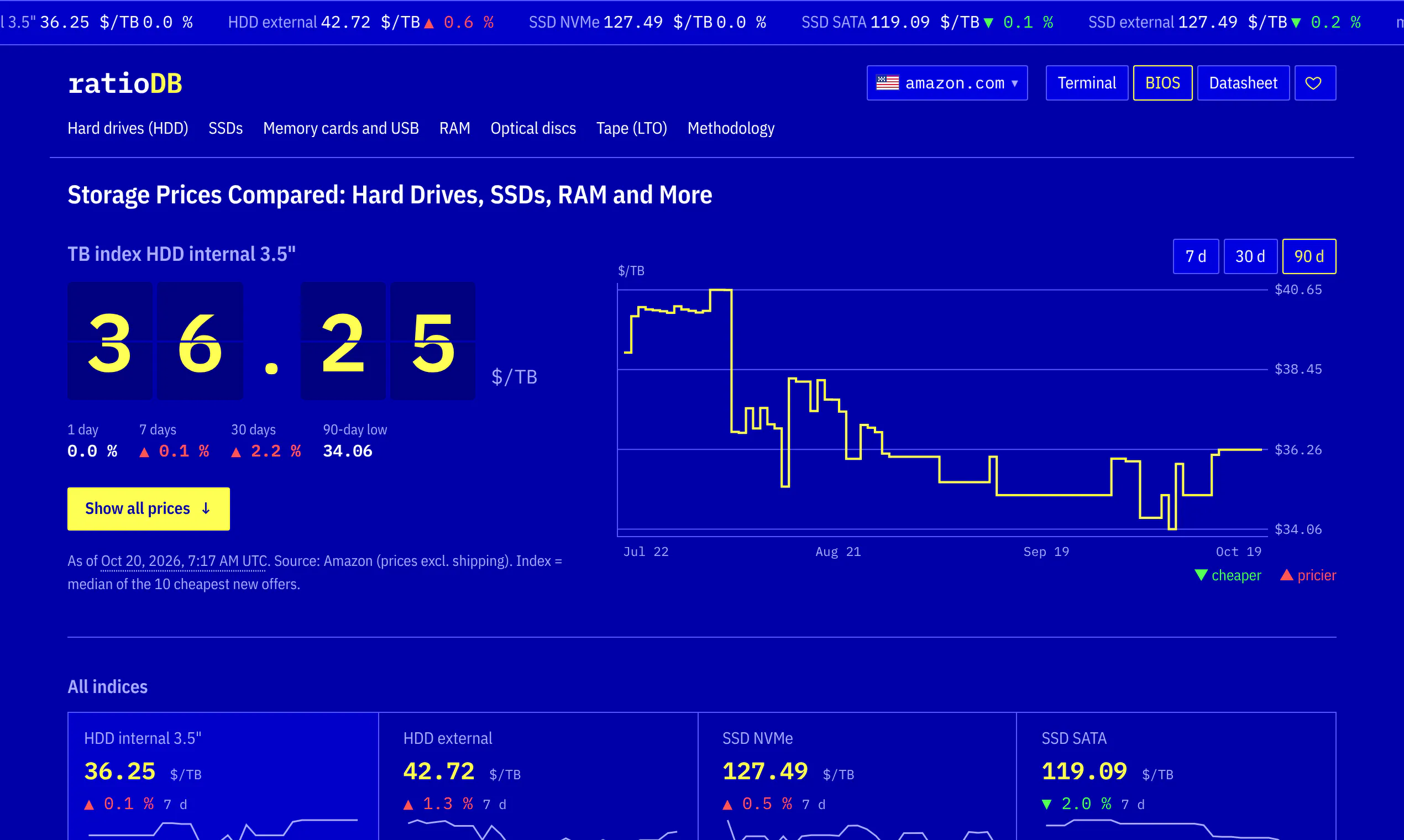
Task: Switch to the BIOS theme
Action: tap(1162, 83)
